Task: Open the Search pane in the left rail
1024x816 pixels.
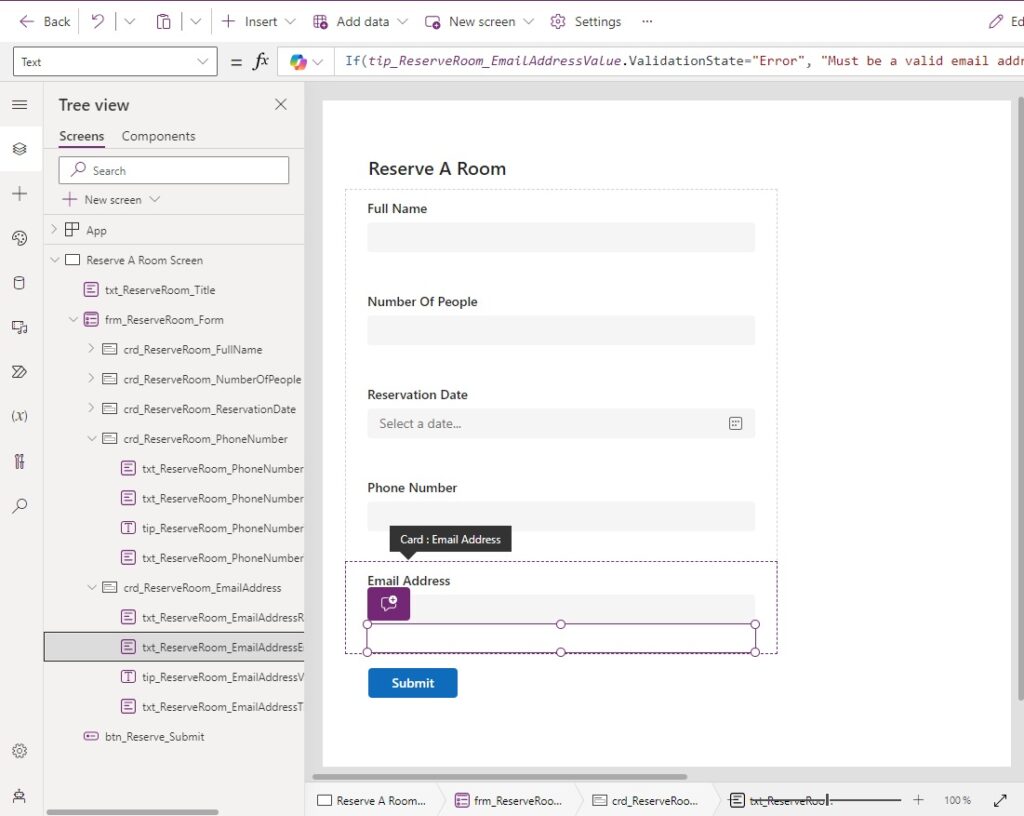Action: click(20, 505)
